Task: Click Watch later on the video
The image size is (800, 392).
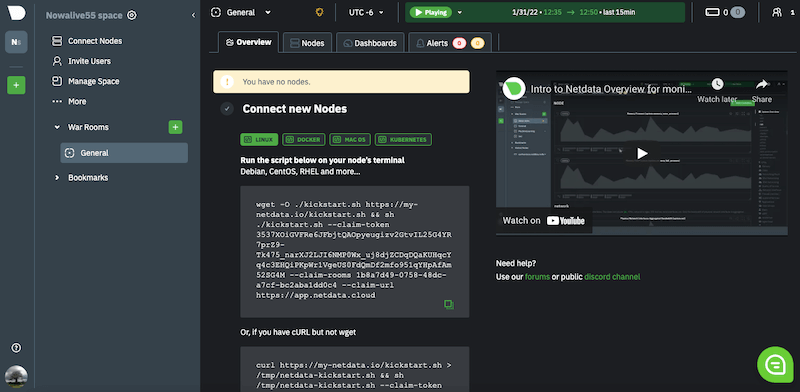Action: pos(717,91)
